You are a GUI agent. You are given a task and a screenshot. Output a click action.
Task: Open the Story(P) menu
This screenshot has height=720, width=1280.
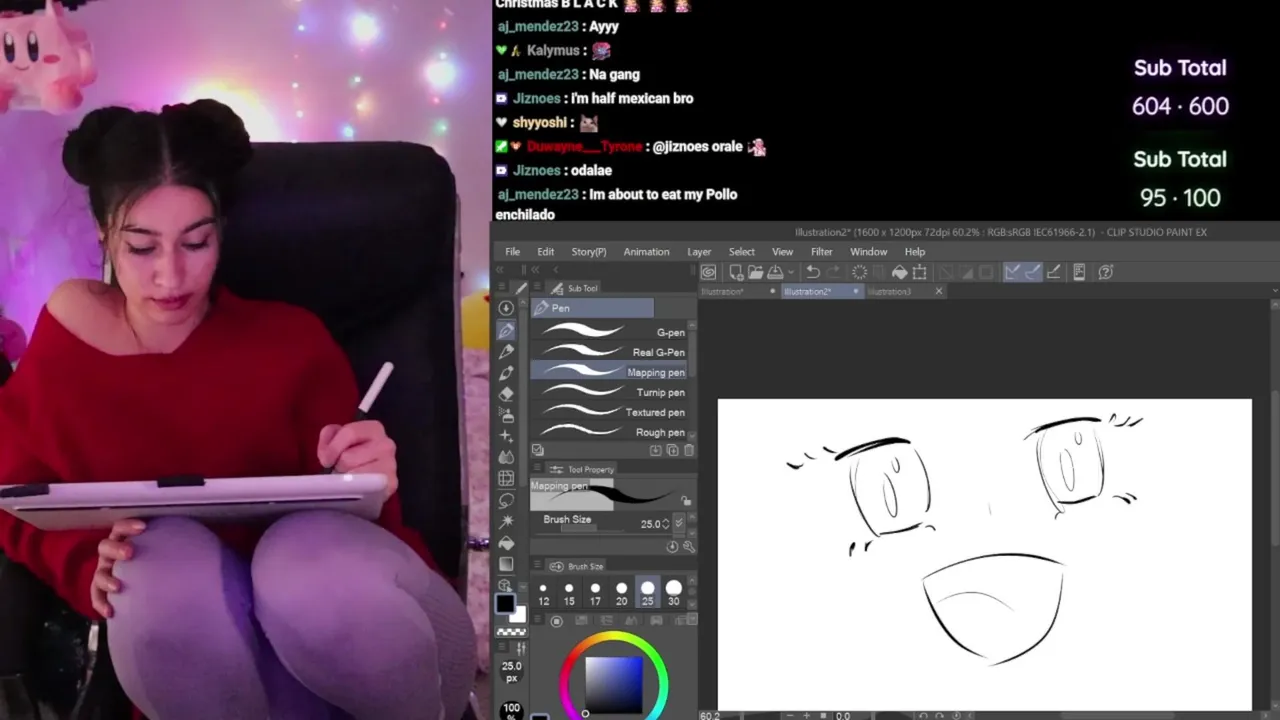[x=589, y=251]
